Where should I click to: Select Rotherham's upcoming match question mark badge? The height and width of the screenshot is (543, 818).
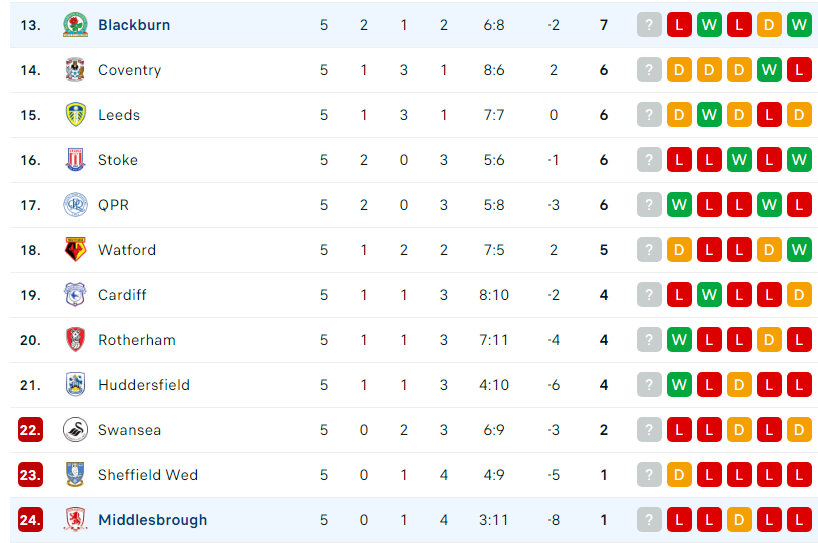click(649, 340)
